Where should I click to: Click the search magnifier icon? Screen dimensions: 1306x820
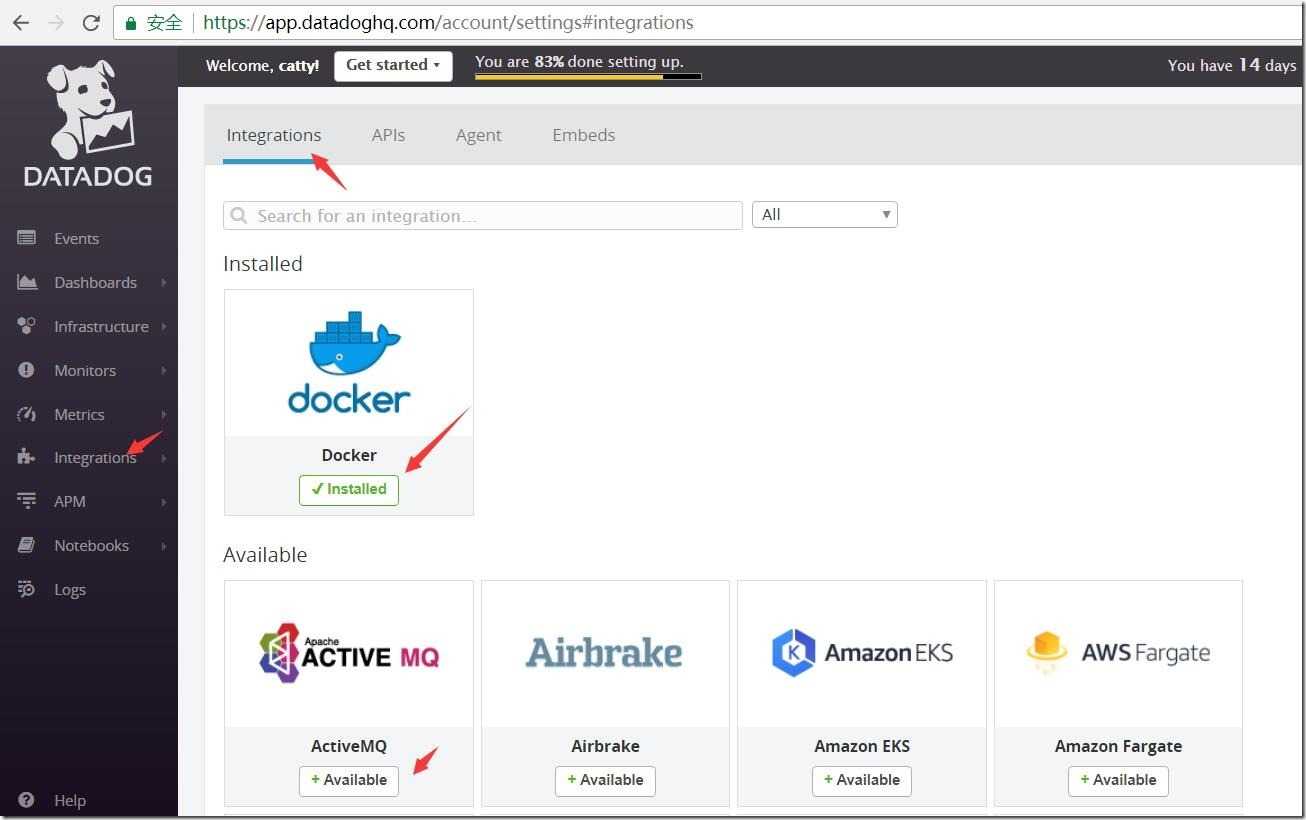coord(239,216)
